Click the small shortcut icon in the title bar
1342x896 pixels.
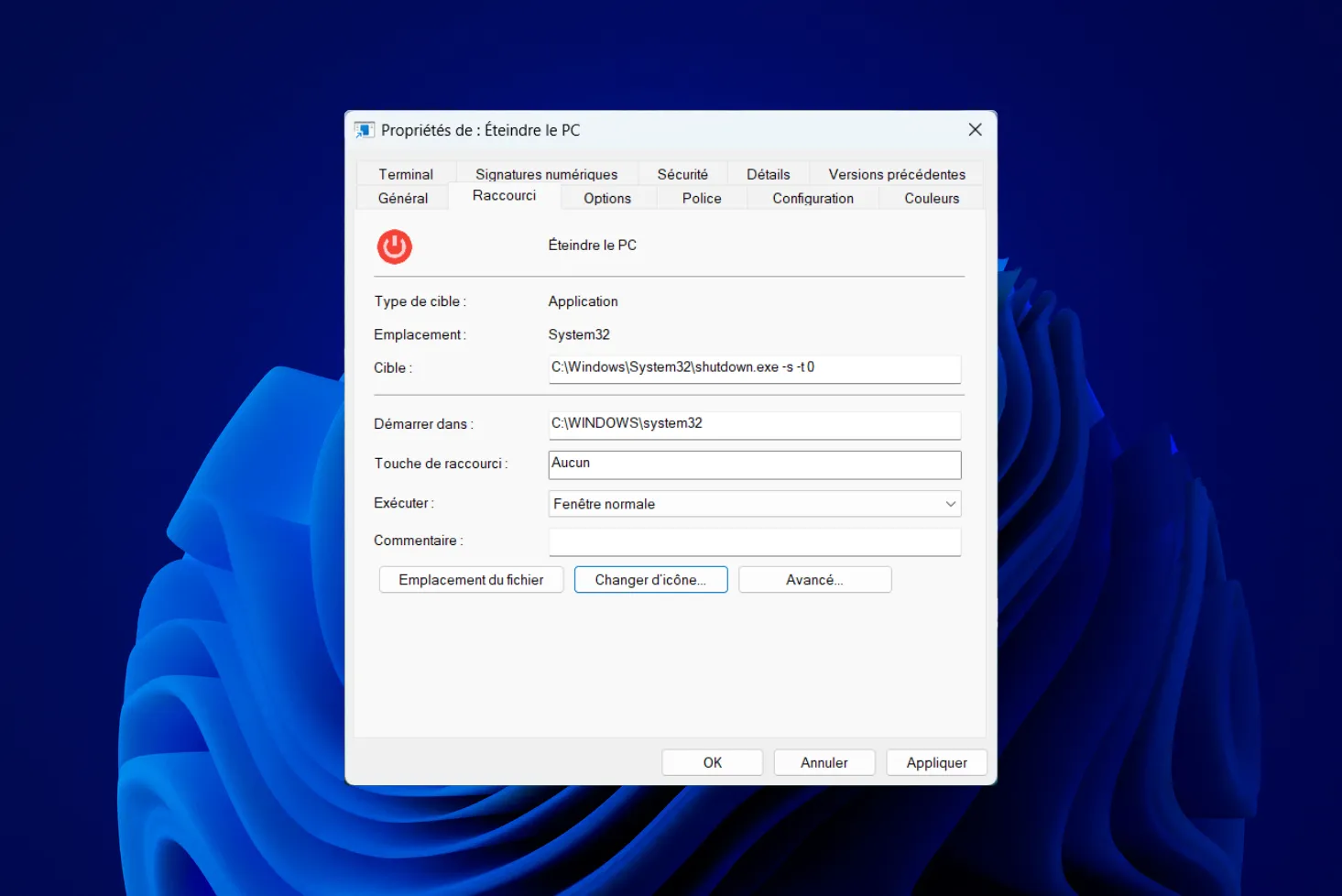click(x=365, y=129)
